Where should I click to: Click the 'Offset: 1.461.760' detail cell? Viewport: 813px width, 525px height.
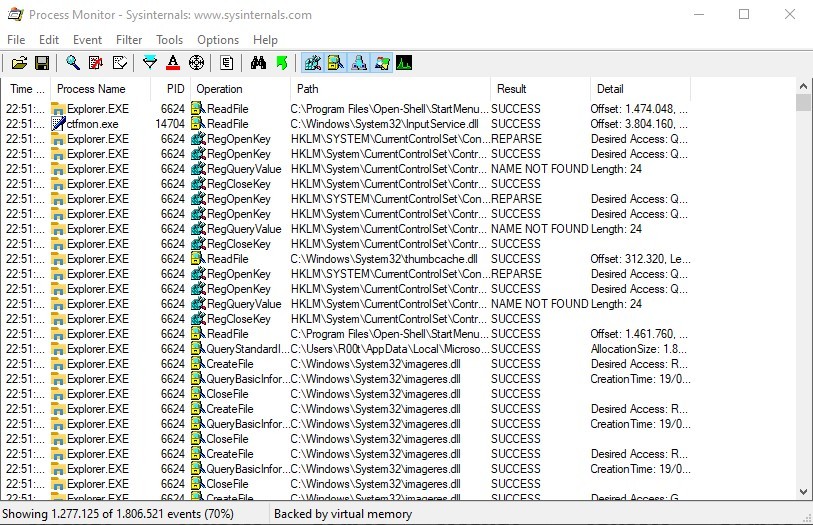(639, 334)
